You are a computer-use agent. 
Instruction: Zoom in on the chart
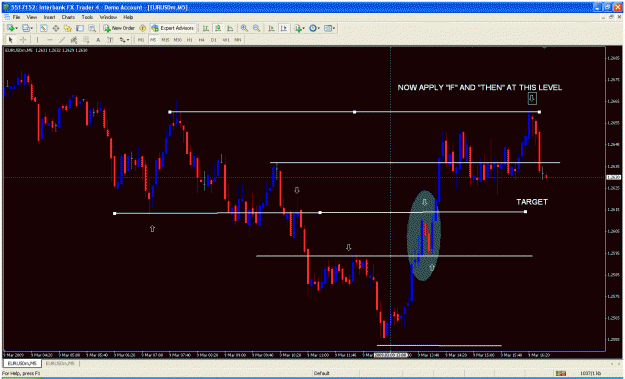click(244, 28)
